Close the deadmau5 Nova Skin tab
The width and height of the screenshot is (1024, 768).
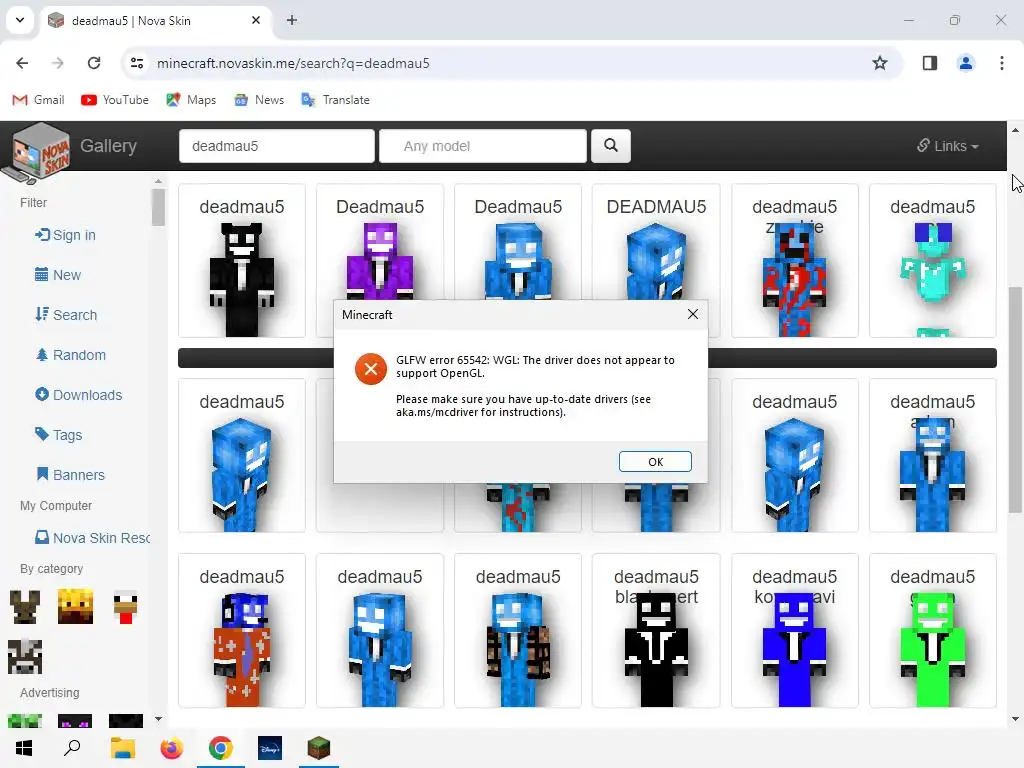[x=256, y=20]
